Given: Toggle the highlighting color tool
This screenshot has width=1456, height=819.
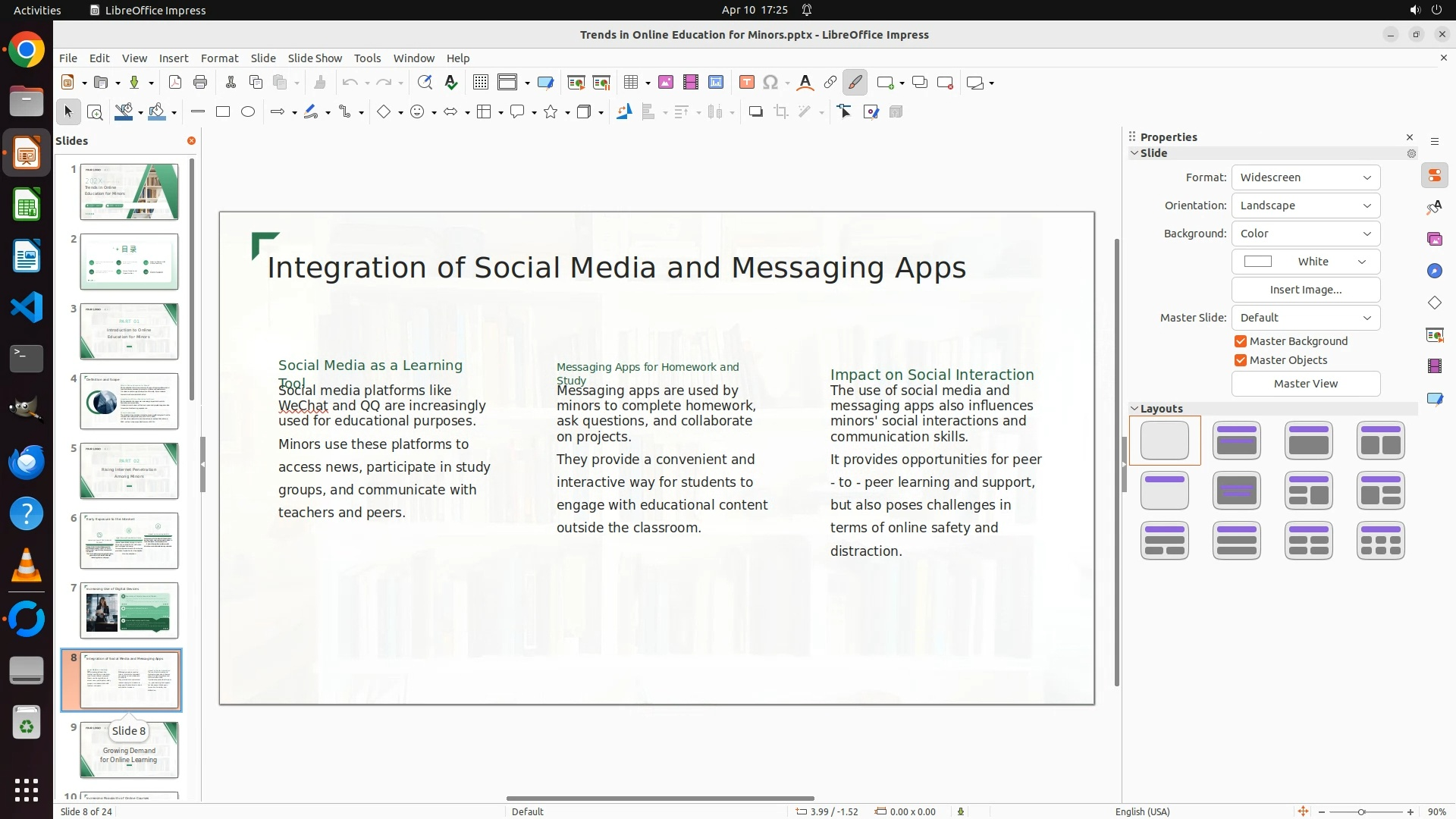Looking at the screenshot, I should pos(855,83).
